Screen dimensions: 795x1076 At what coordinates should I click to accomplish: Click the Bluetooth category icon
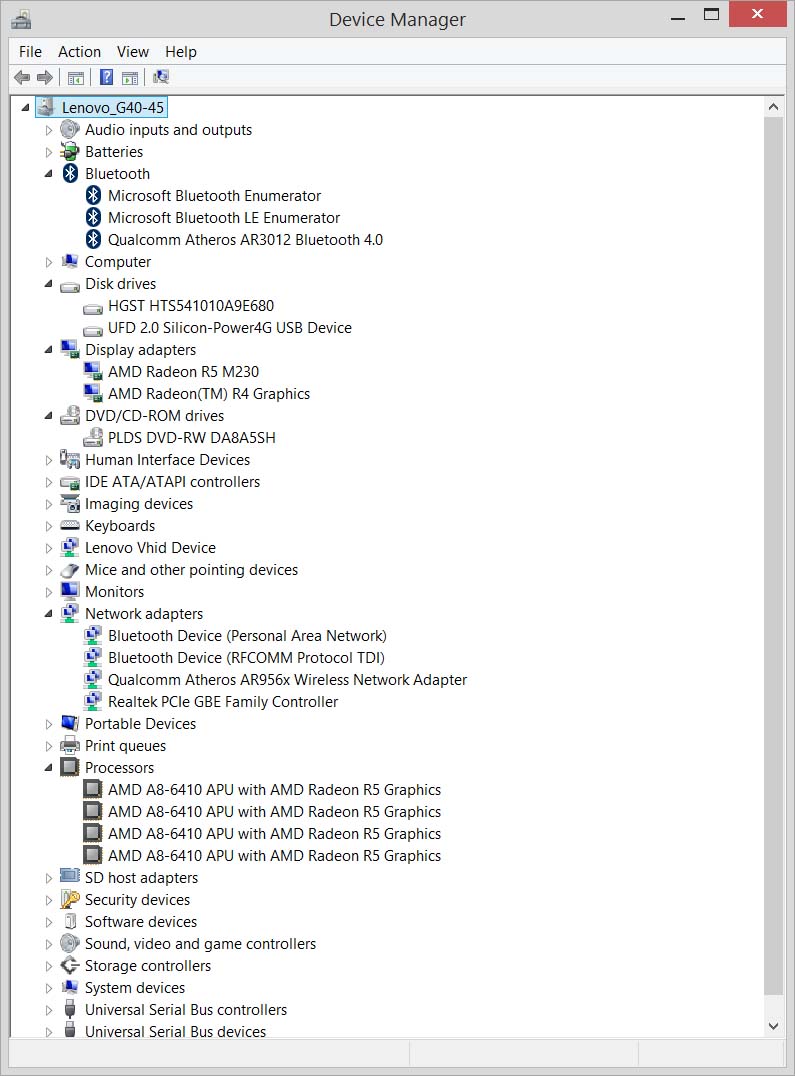(70, 174)
